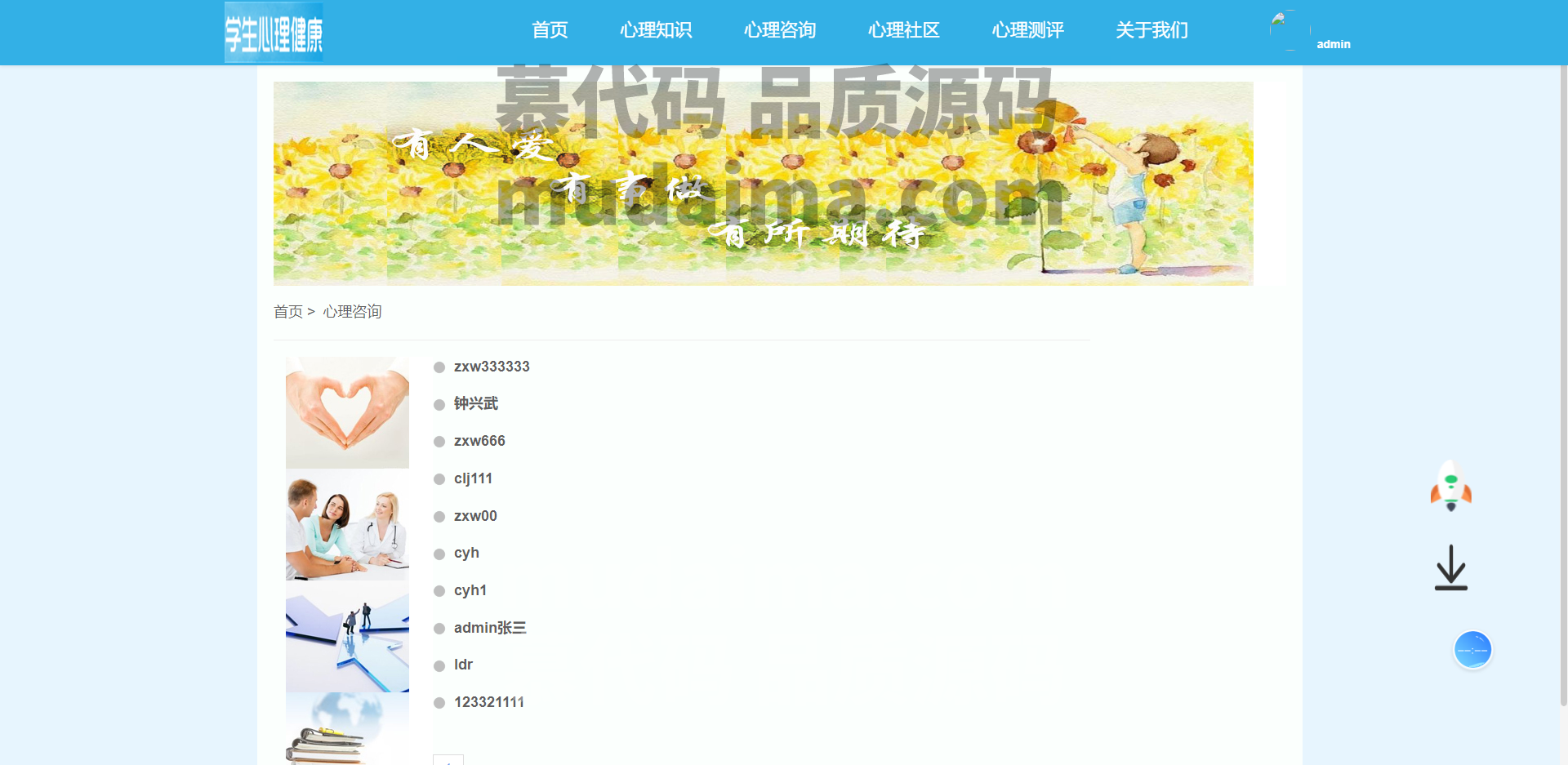Click the books and globe thumbnail
1568x765 pixels.
point(347,728)
